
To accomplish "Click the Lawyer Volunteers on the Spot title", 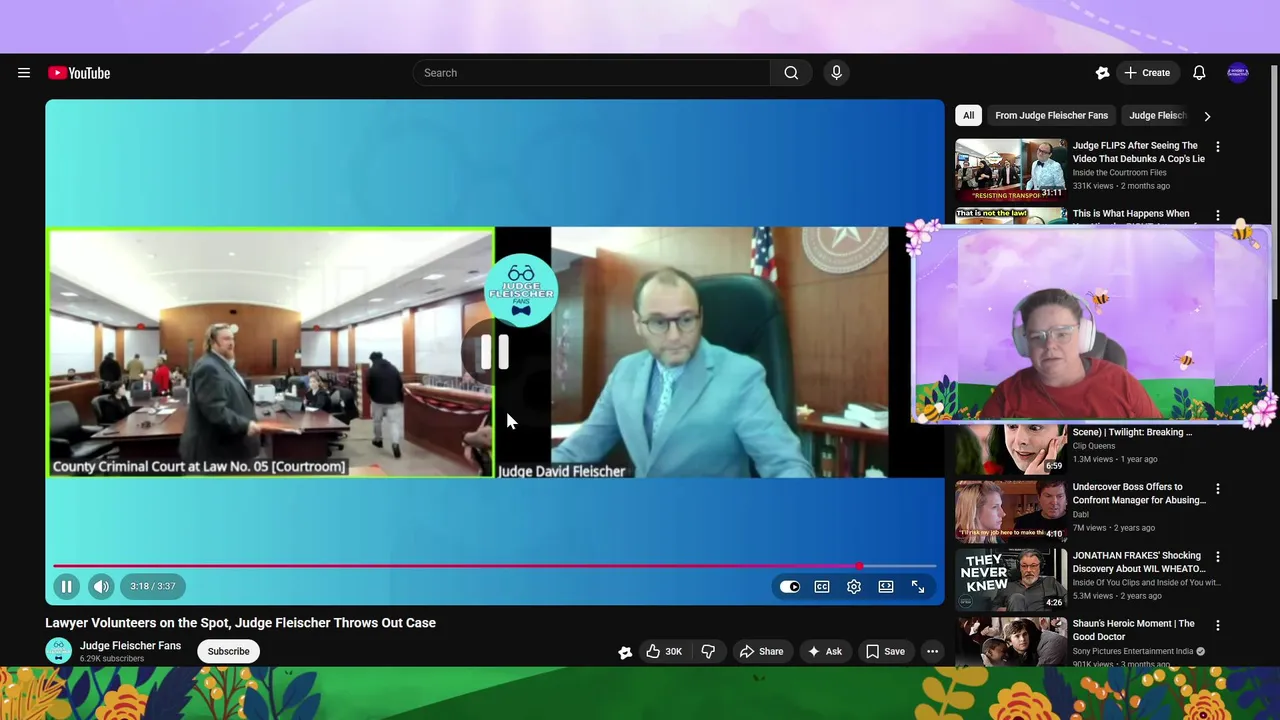I will tap(240, 623).
